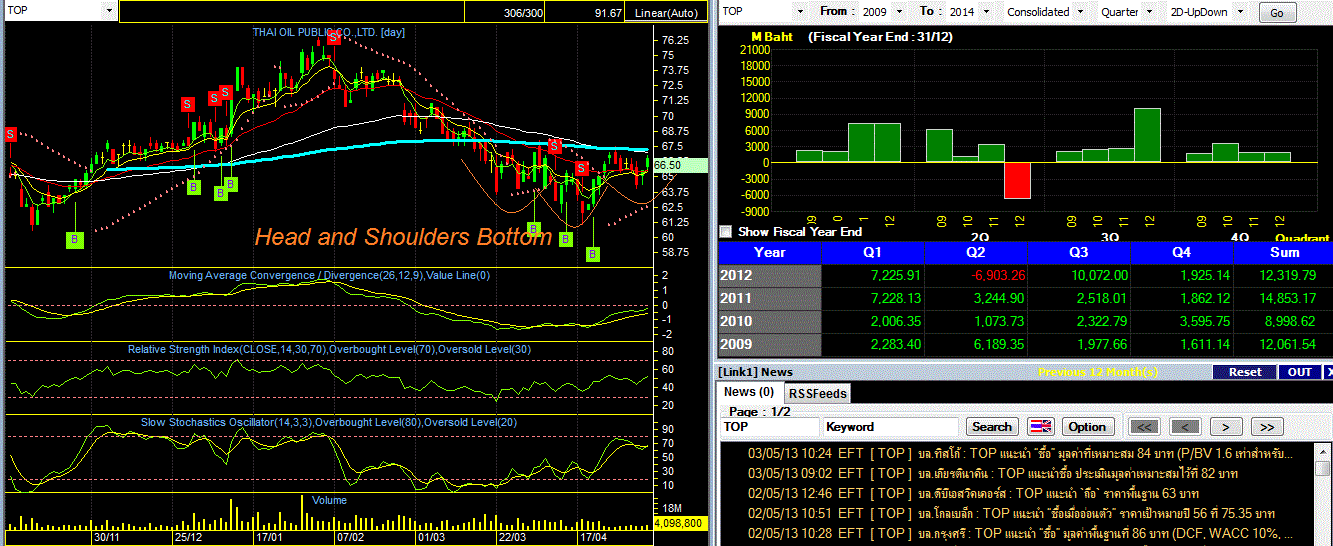Click the Q1 column header
The width and height of the screenshot is (1333, 546).
[873, 253]
